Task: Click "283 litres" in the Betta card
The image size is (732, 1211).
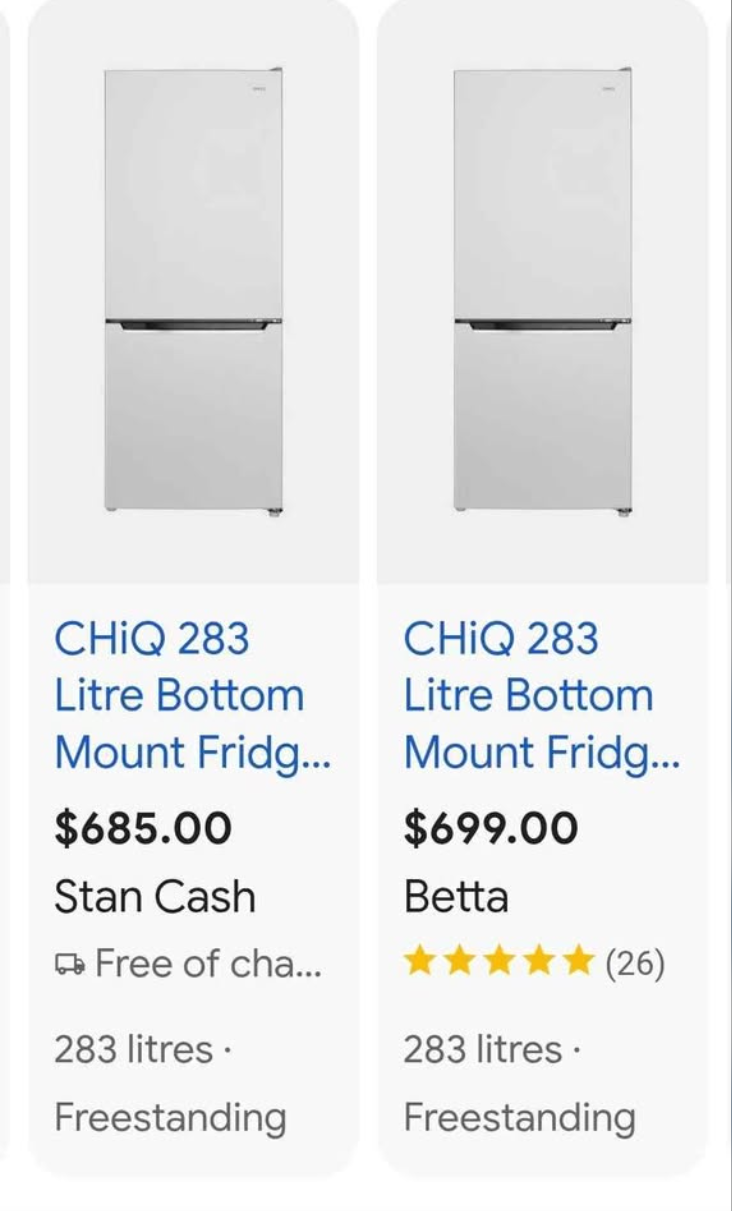Action: [x=483, y=1050]
